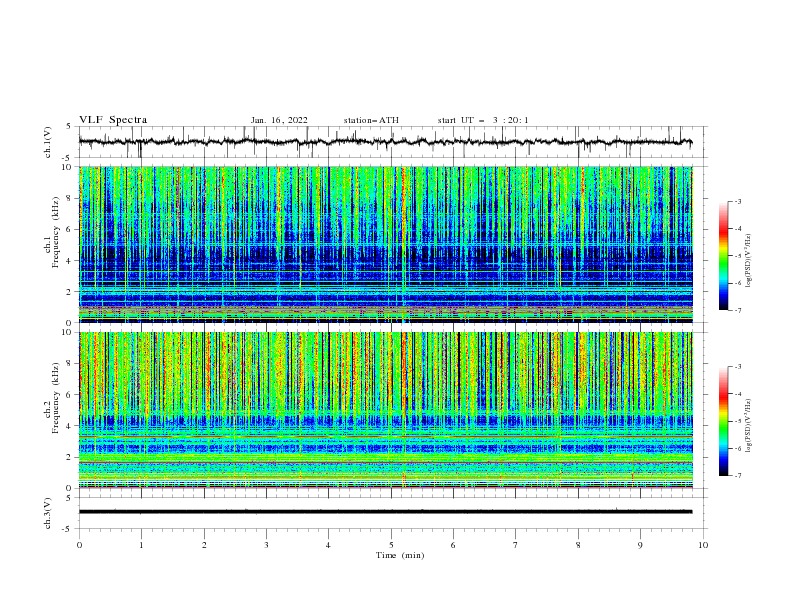Click time axis tick label "10" at right end
This screenshot has height=612, width=792.
click(703, 545)
